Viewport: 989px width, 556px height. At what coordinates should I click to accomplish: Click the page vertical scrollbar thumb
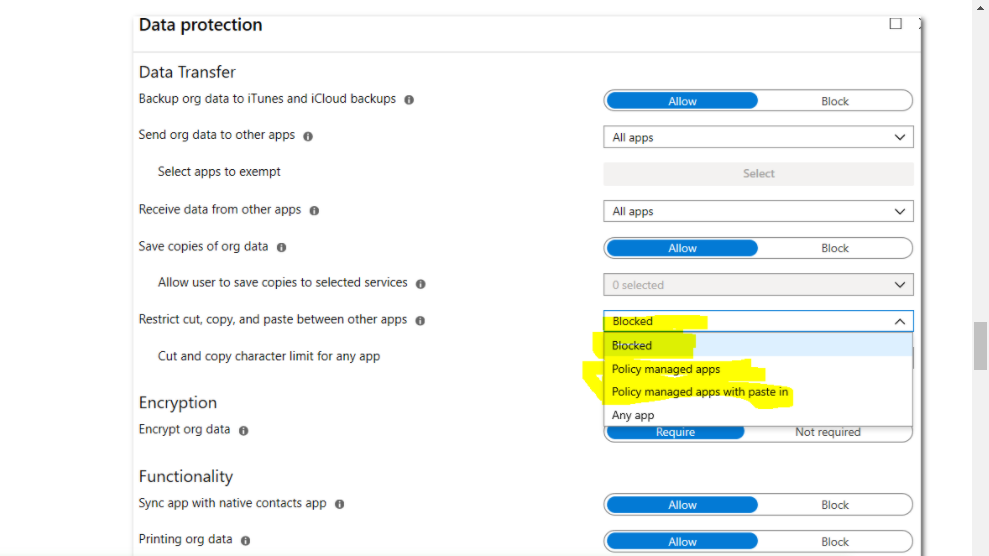tap(980, 345)
